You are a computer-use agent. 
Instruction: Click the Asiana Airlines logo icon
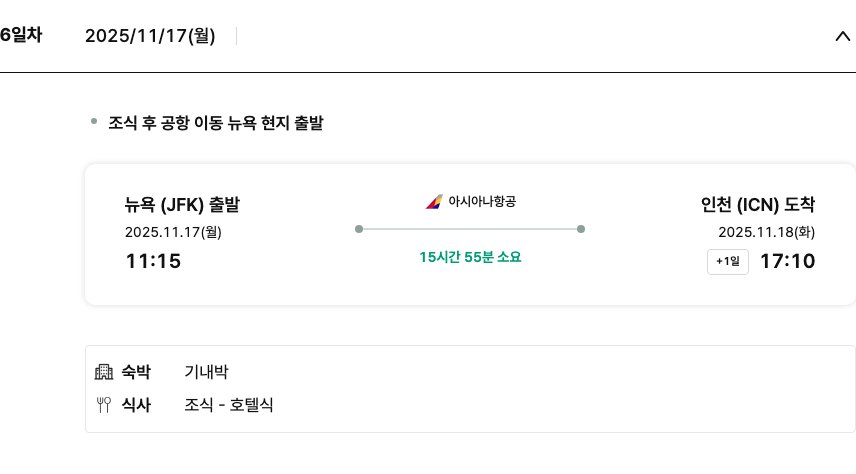coord(433,202)
